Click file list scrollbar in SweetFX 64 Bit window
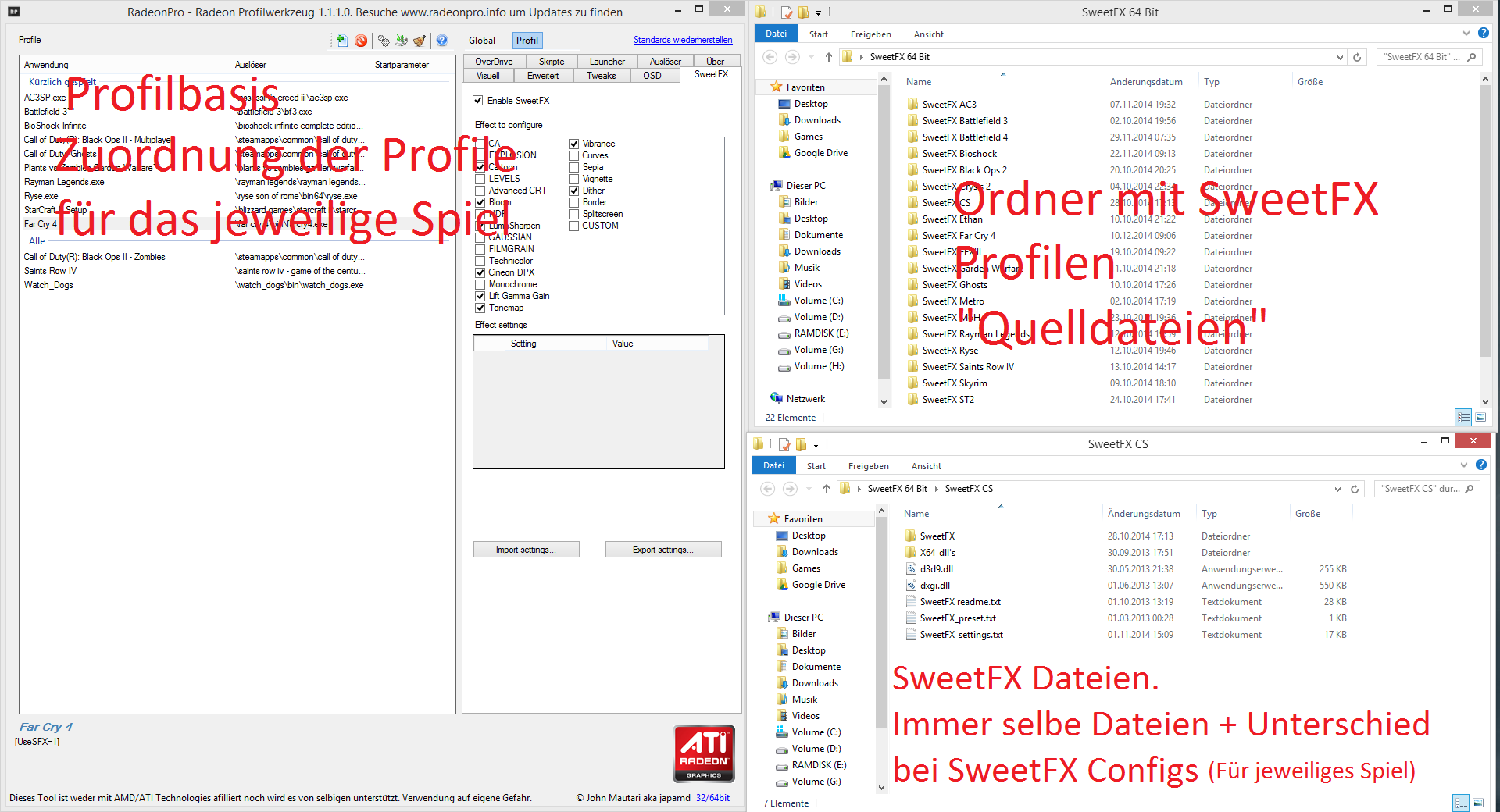Viewport: 1500px width, 812px height. pos(1485,222)
